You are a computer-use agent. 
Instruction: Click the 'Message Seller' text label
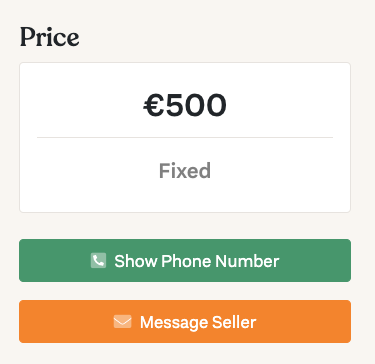198,322
